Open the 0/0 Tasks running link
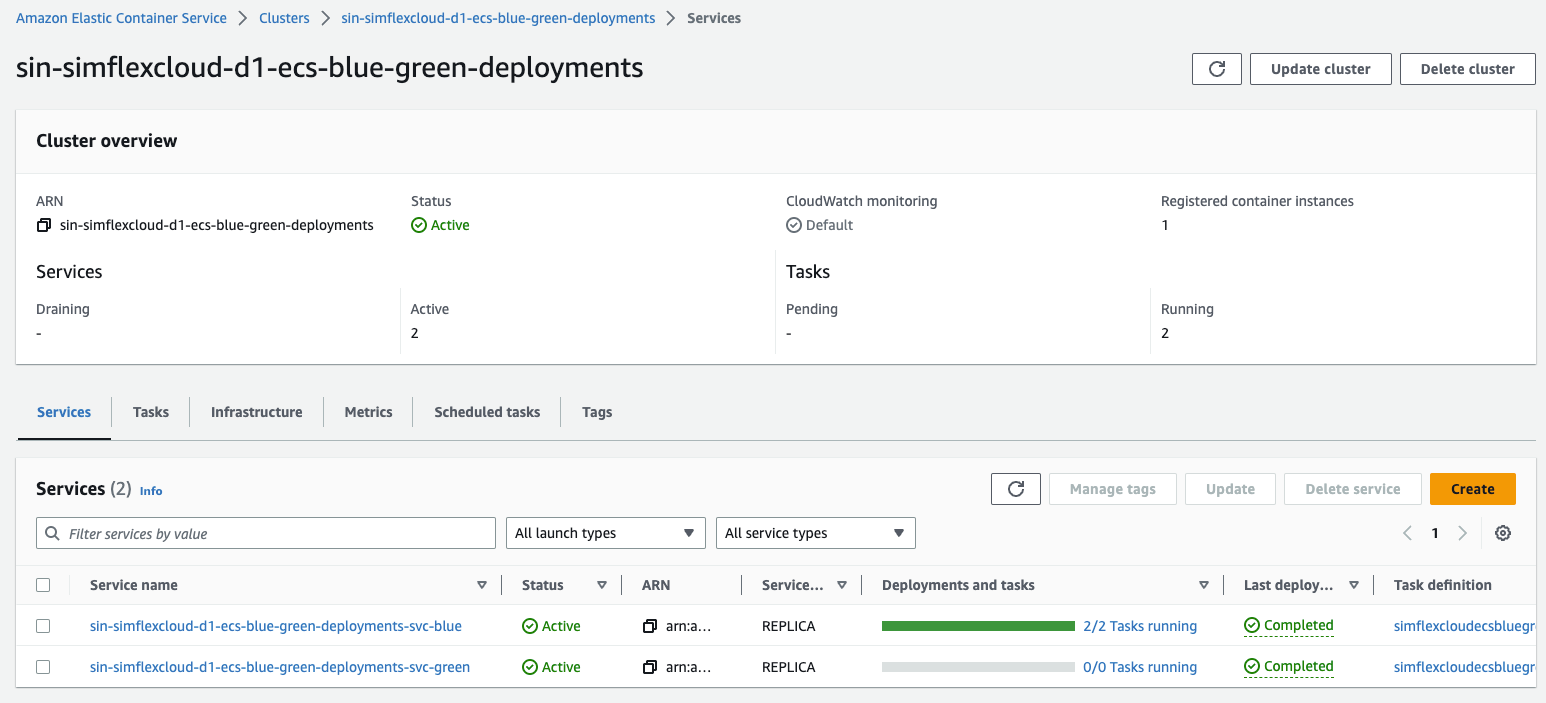Image resolution: width=1546 pixels, height=703 pixels. [1140, 667]
